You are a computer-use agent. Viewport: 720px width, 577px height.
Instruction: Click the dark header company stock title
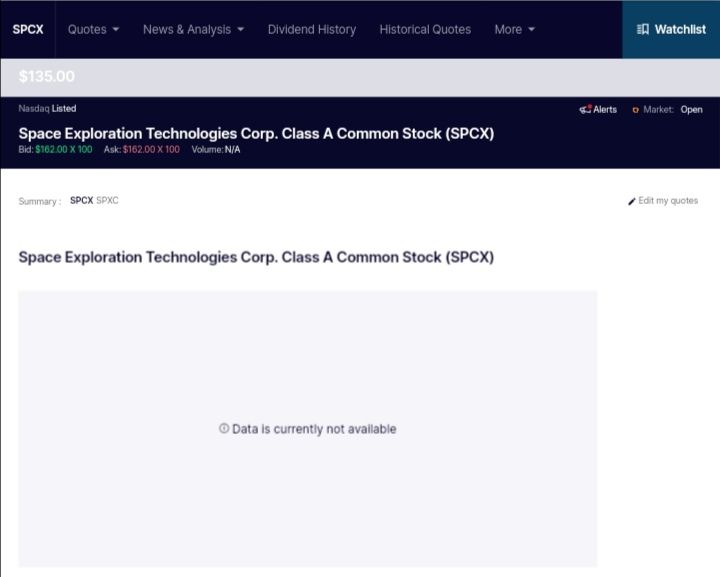[256, 134]
